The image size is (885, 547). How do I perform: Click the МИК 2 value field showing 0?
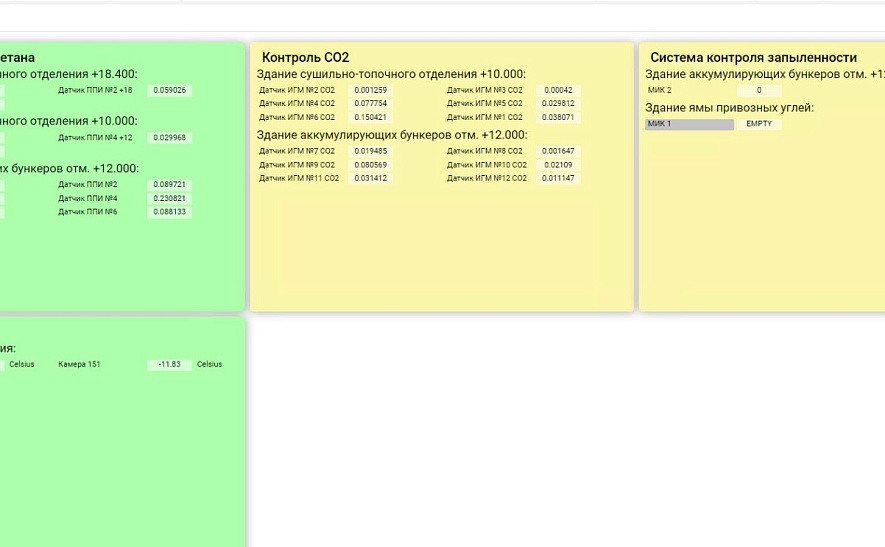pyautogui.click(x=759, y=90)
